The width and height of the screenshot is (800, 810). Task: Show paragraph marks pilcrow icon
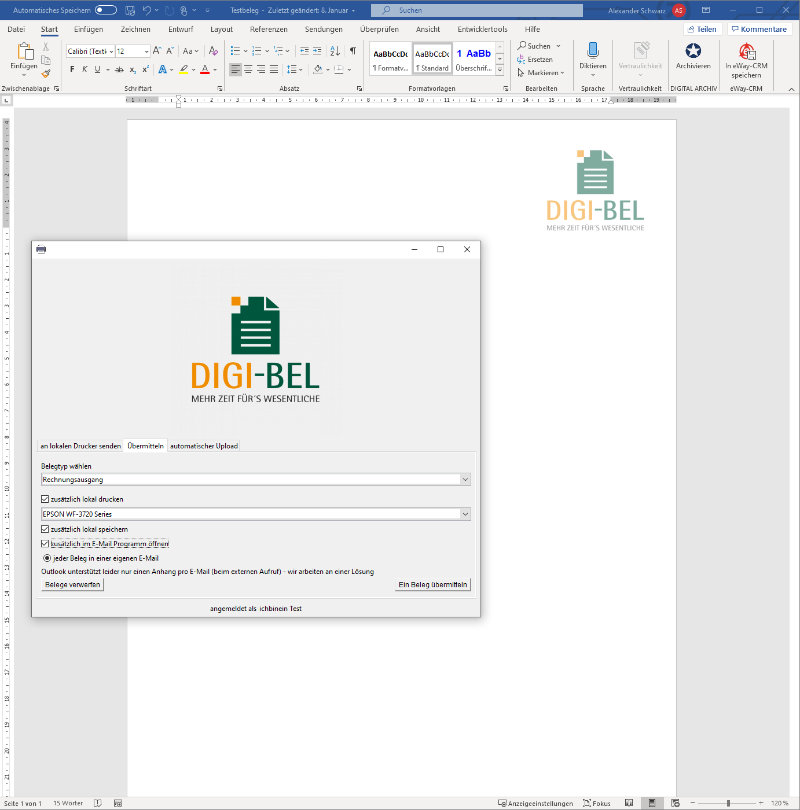click(353, 51)
